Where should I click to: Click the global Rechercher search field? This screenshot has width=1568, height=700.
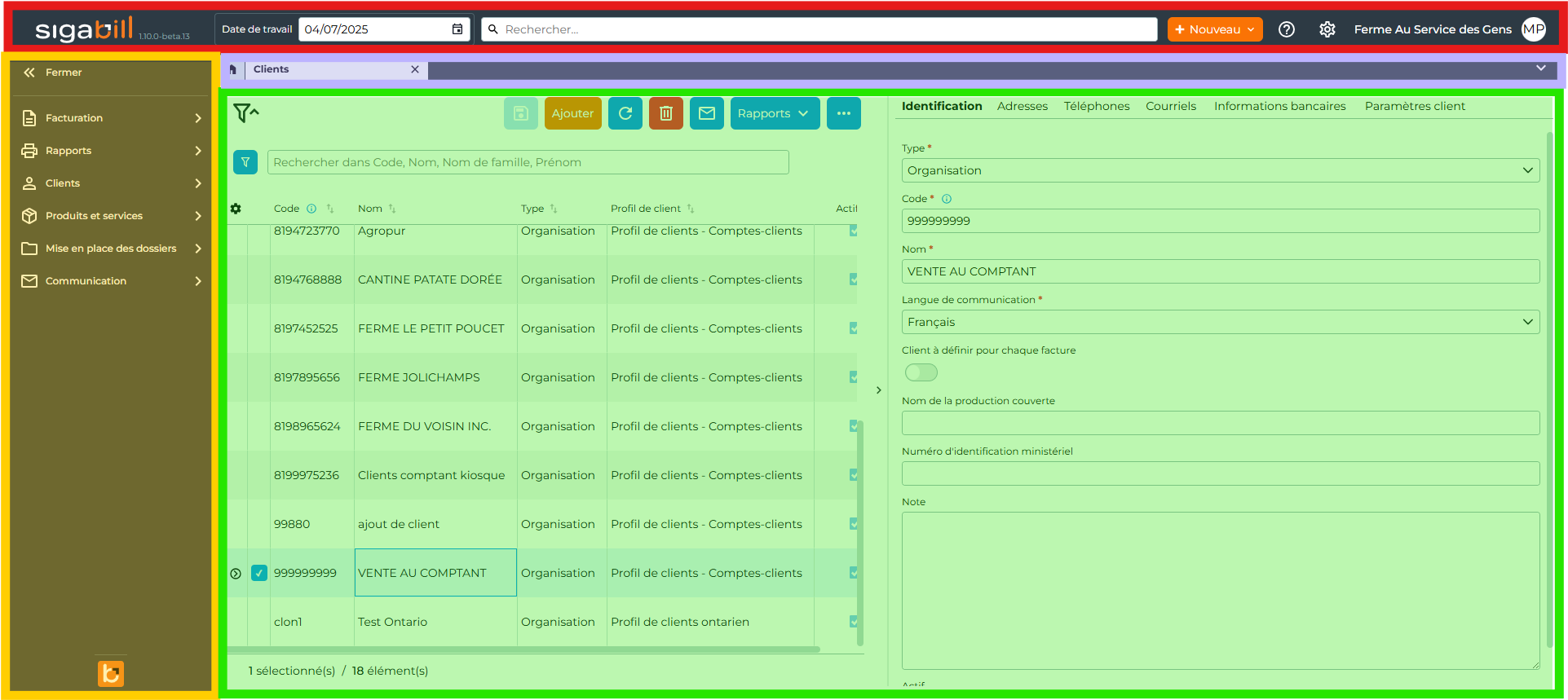point(819,29)
